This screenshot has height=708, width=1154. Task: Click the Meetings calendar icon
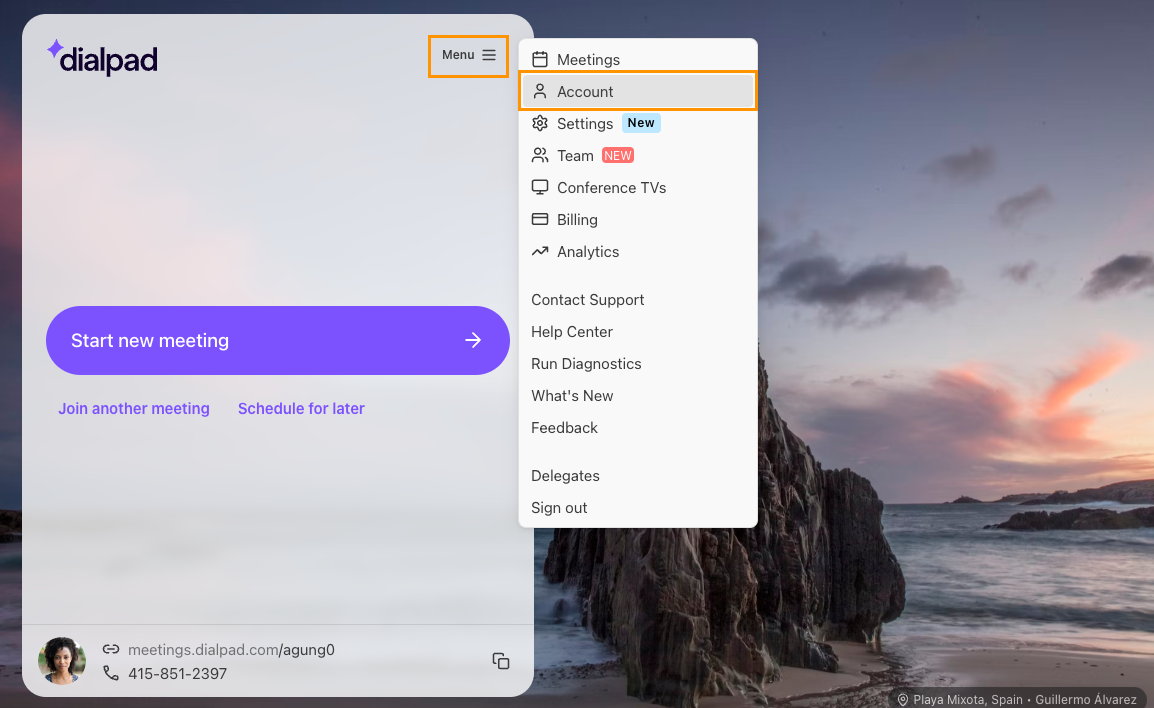click(x=539, y=59)
